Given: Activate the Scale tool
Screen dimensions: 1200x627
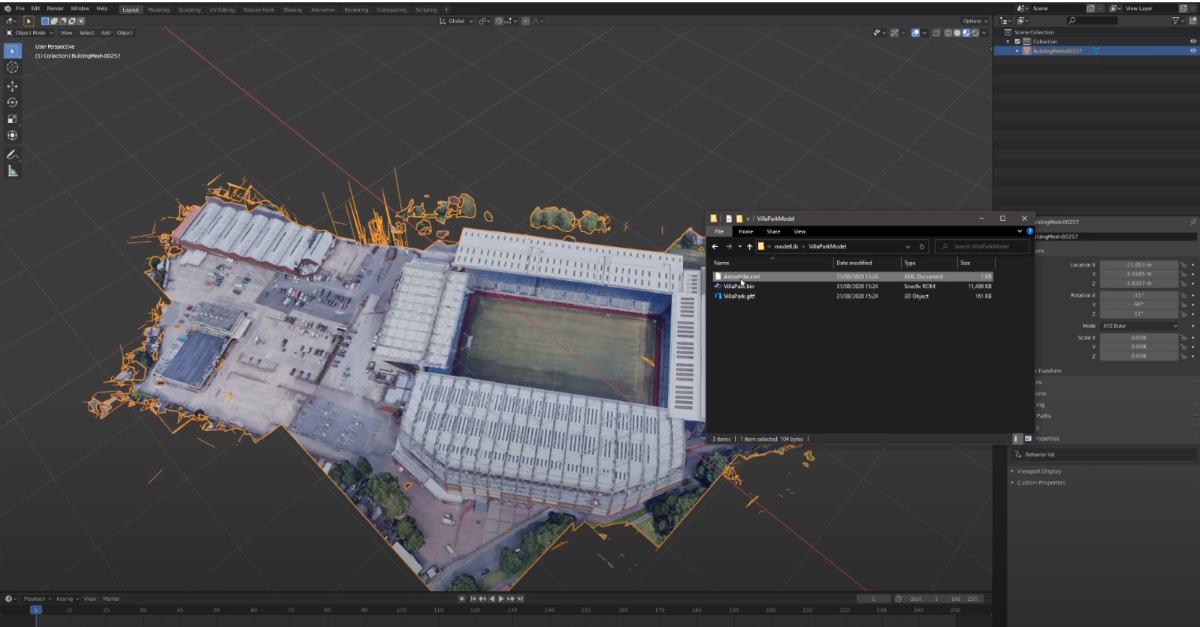Looking at the screenshot, I should [x=13, y=119].
